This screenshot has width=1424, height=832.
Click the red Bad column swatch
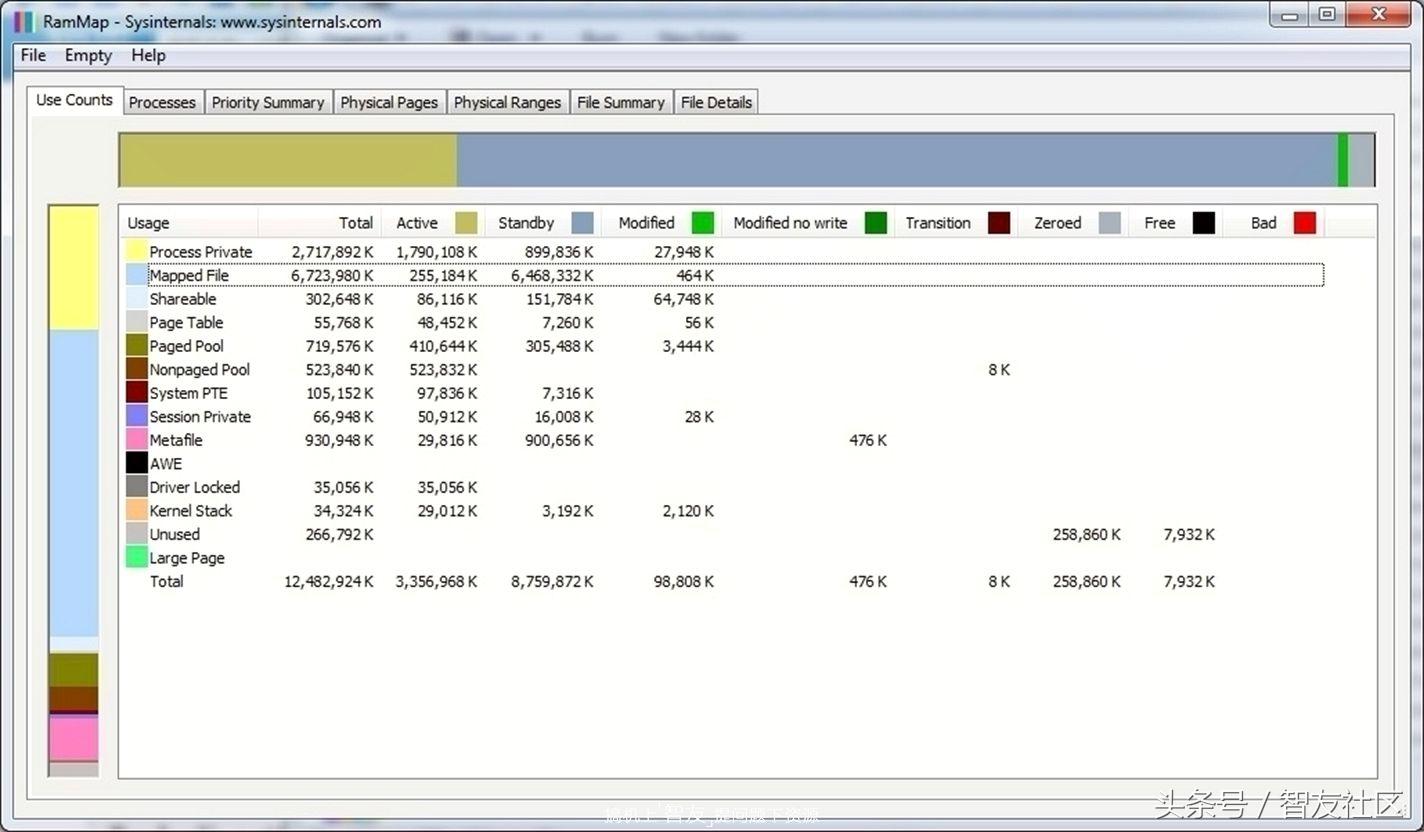coord(1304,223)
